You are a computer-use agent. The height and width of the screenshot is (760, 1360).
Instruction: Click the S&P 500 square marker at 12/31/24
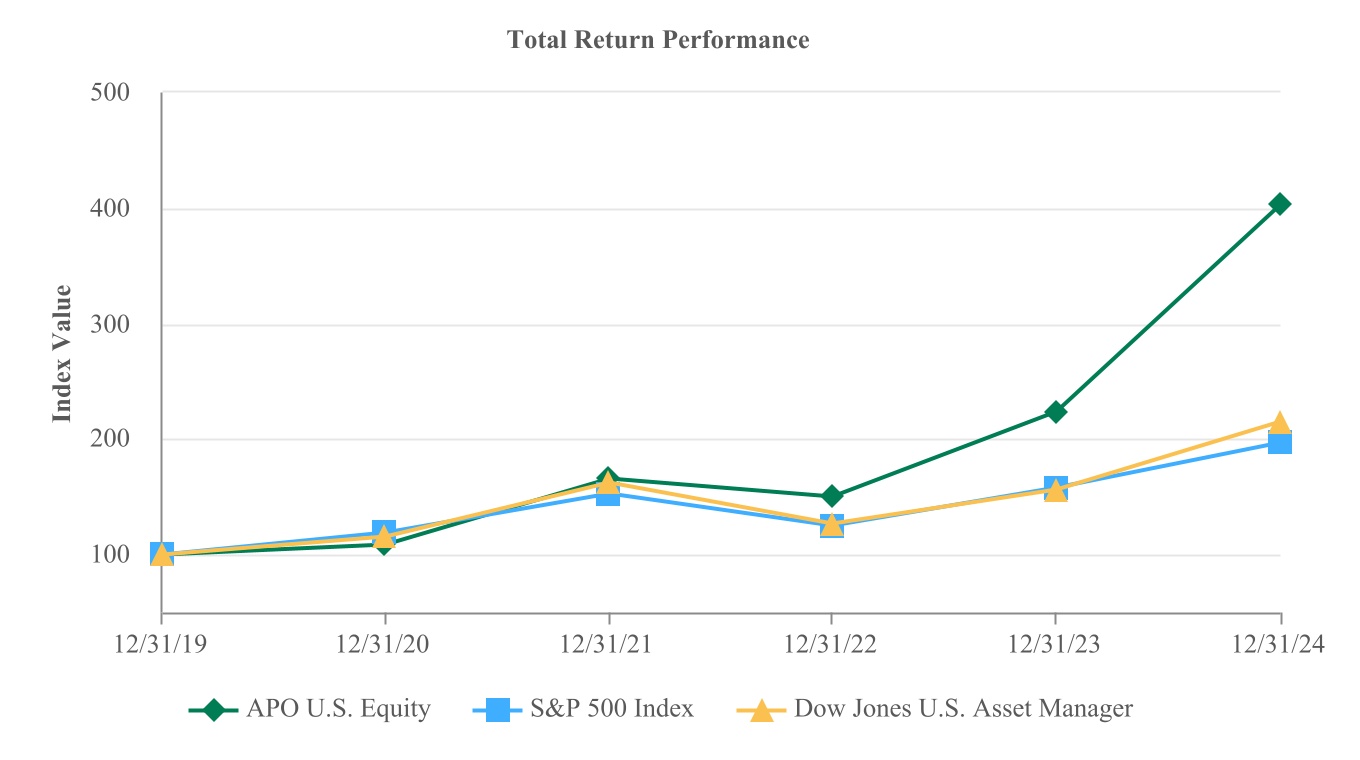point(1280,442)
